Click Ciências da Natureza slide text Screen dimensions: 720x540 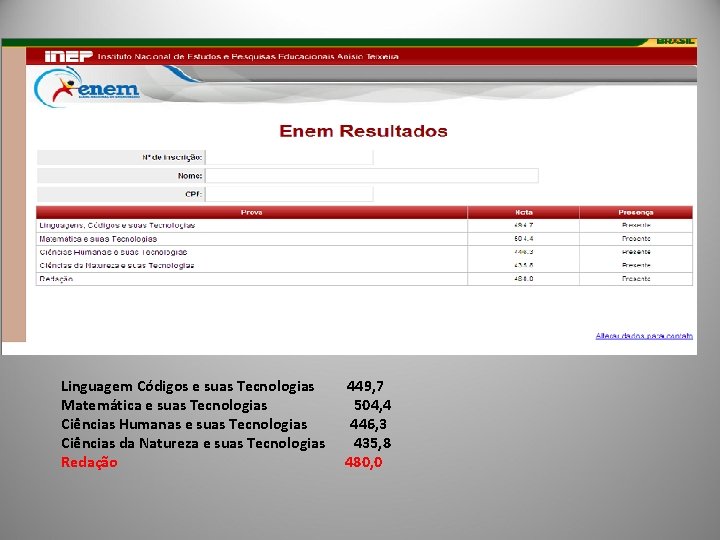pyautogui.click(x=193, y=444)
